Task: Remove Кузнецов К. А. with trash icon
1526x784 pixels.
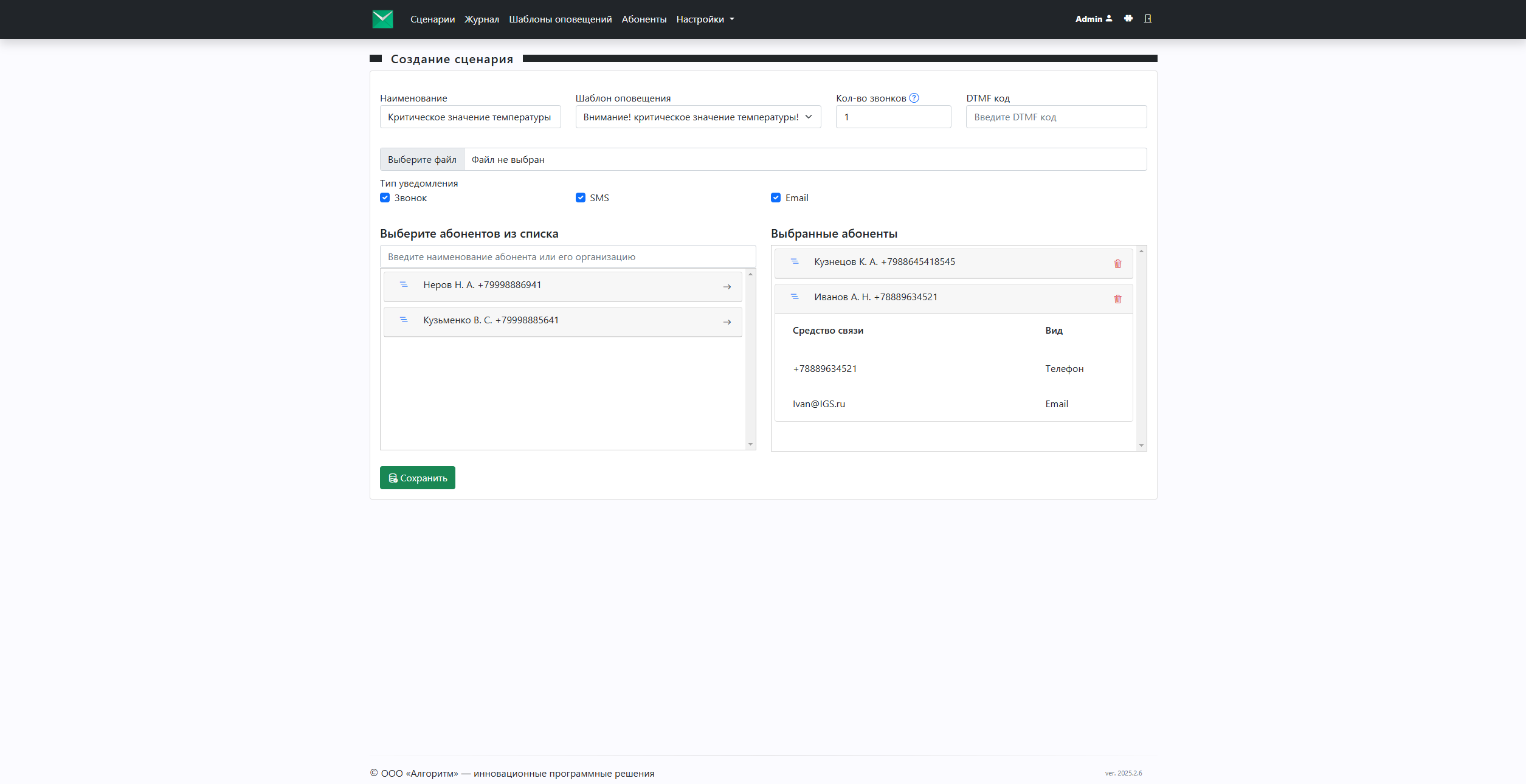Action: tap(1117, 264)
